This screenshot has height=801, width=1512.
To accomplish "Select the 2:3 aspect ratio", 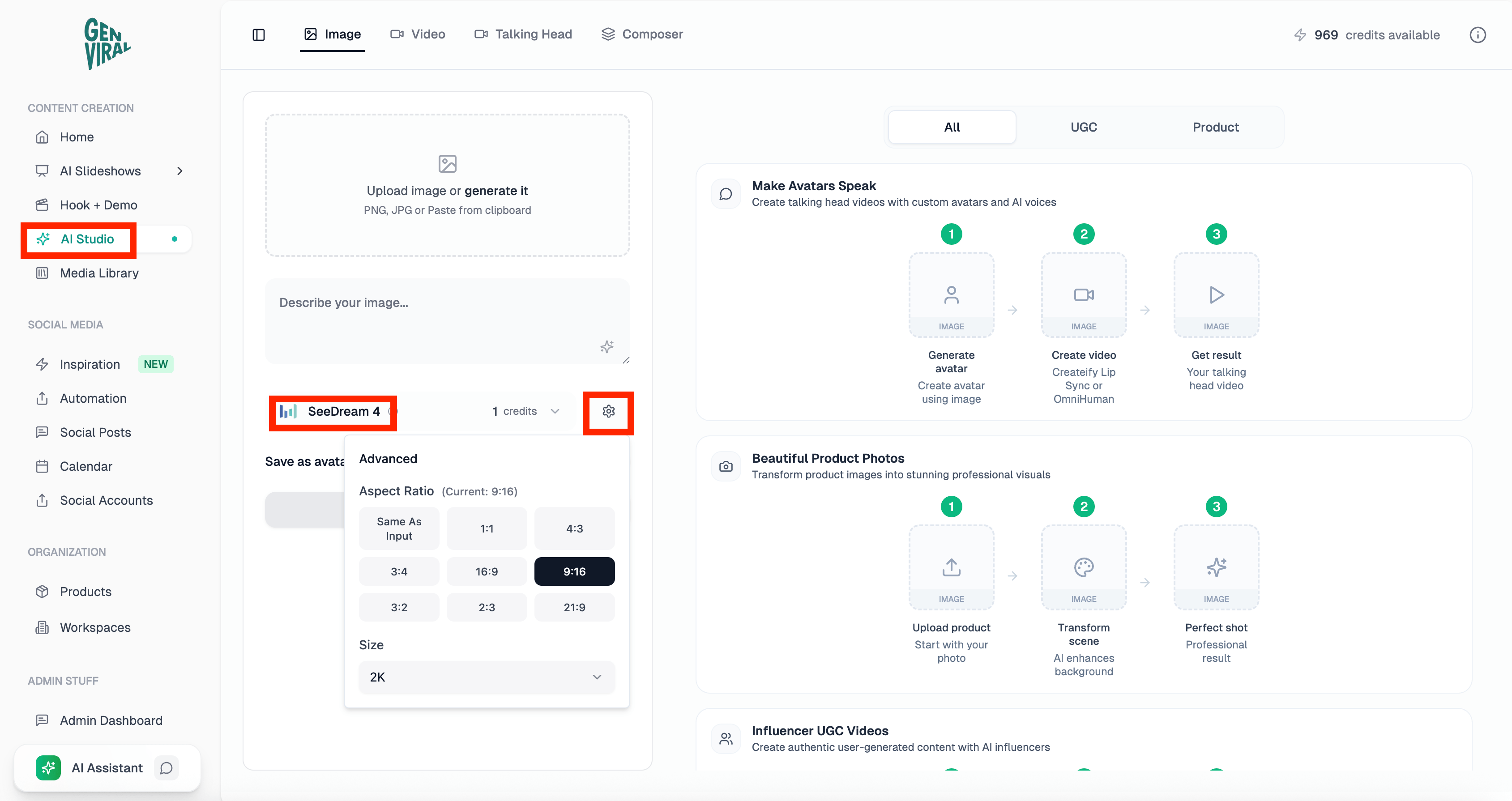I will [487, 607].
